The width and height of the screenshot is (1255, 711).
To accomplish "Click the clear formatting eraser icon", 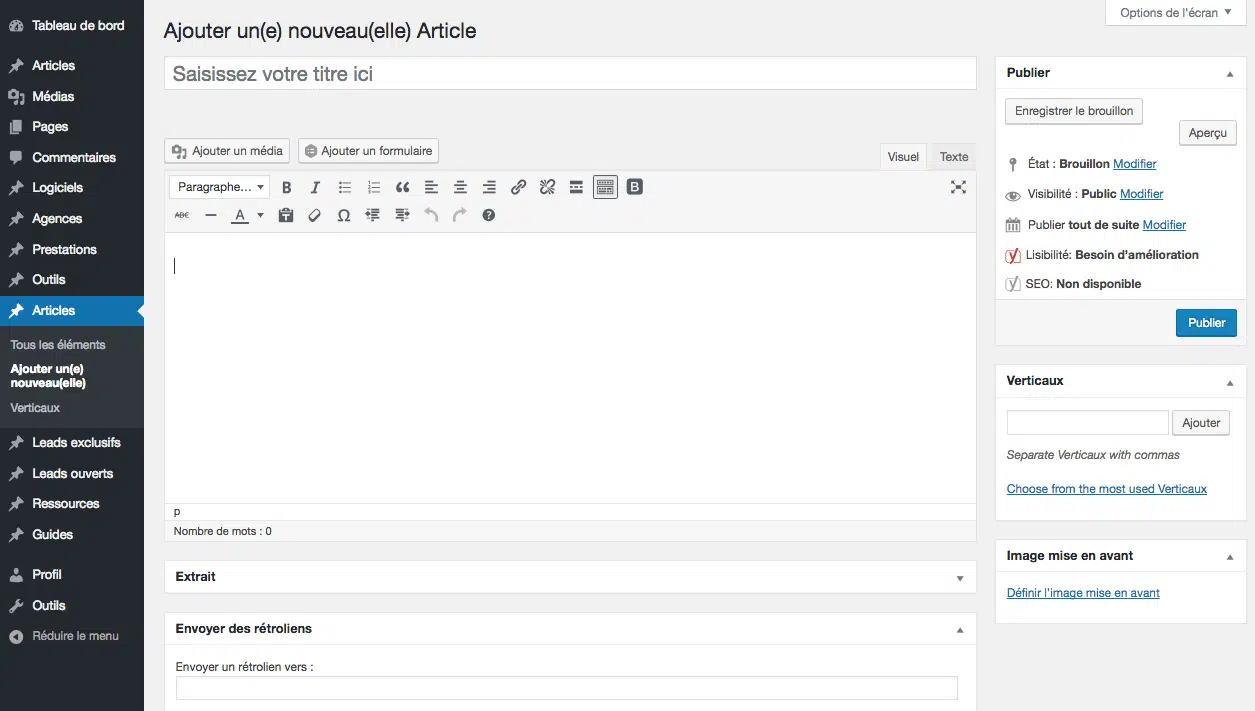I will coord(315,215).
